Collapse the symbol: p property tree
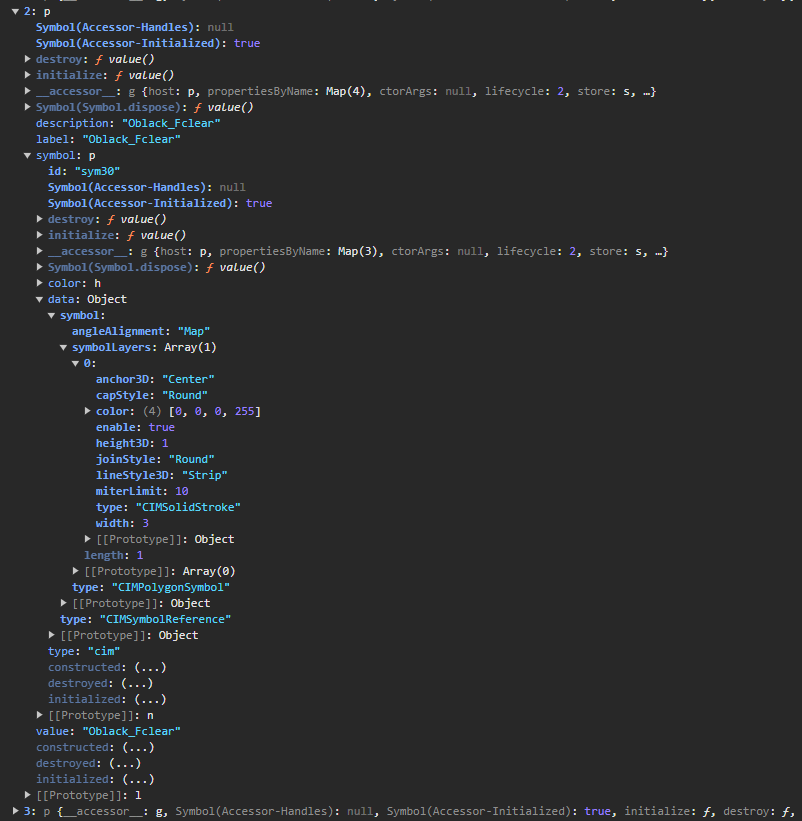The height and width of the screenshot is (821, 802). (28, 155)
